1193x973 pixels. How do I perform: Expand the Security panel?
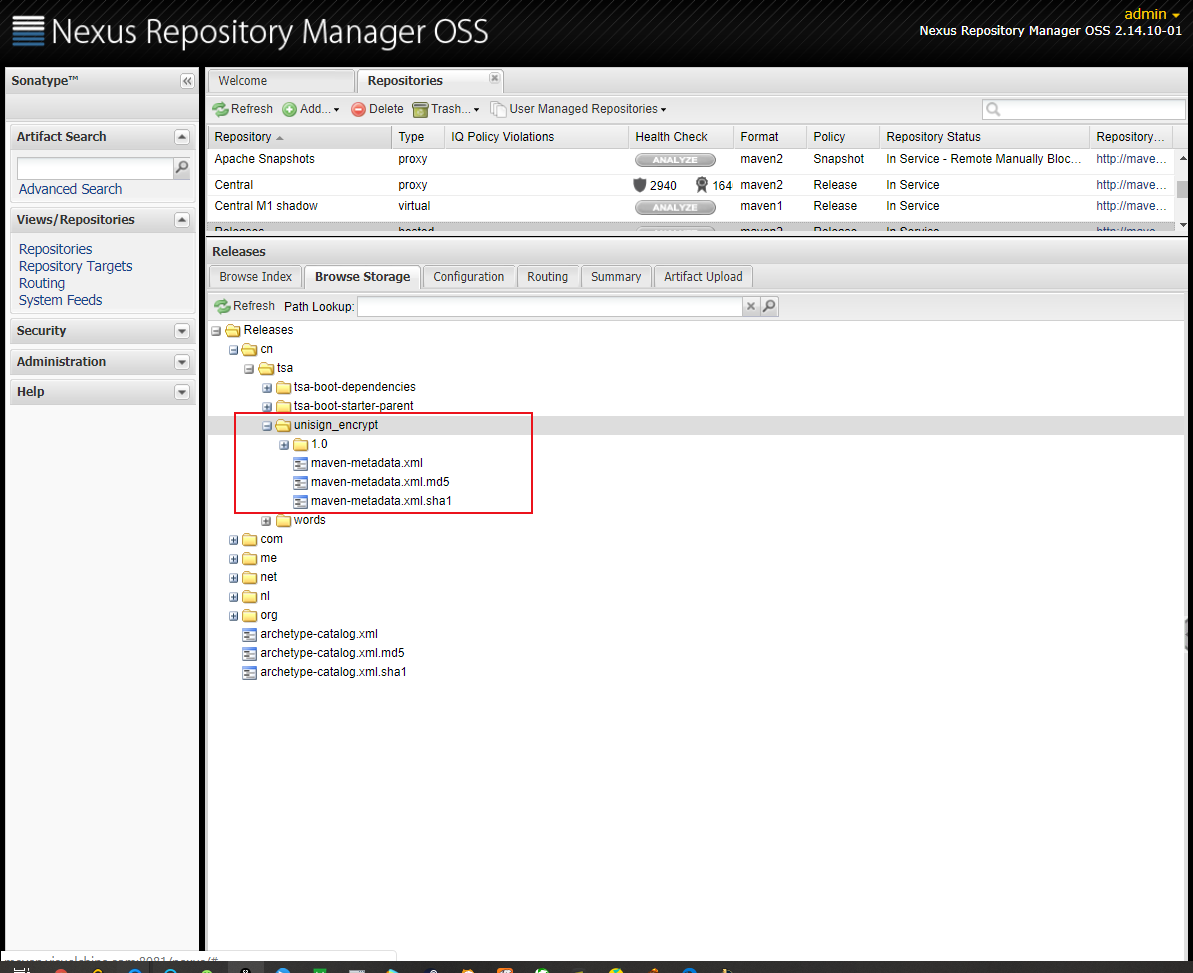click(x=181, y=331)
